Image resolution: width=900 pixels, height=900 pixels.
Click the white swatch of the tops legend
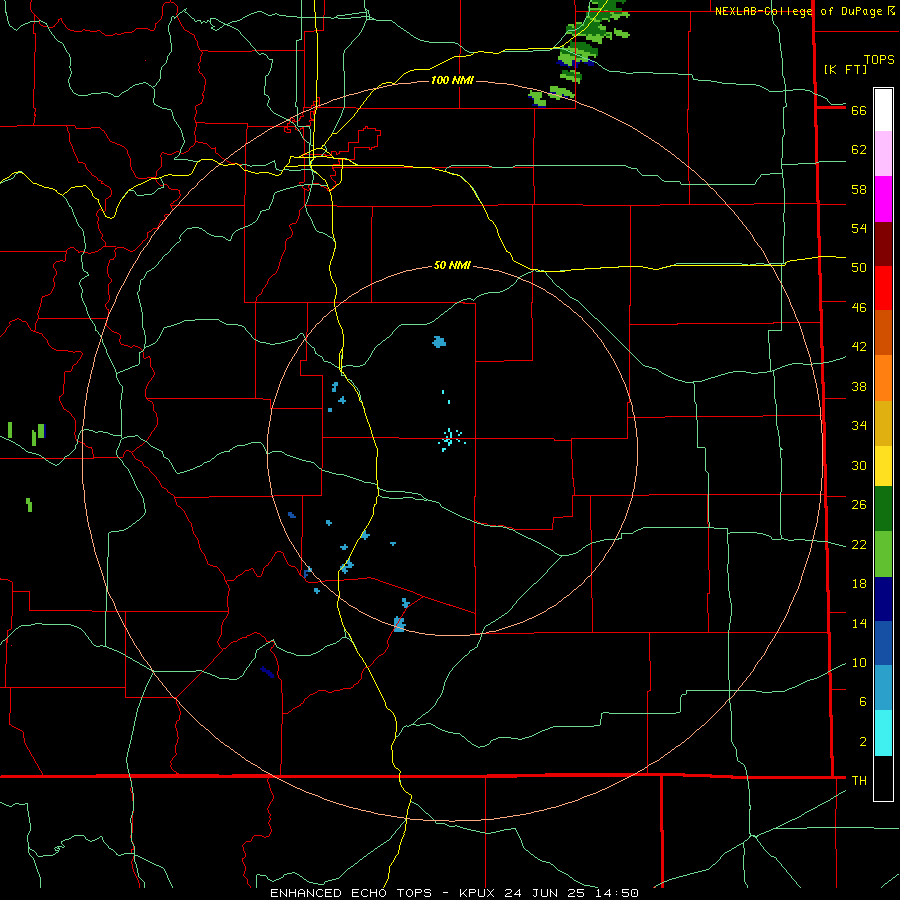[883, 110]
